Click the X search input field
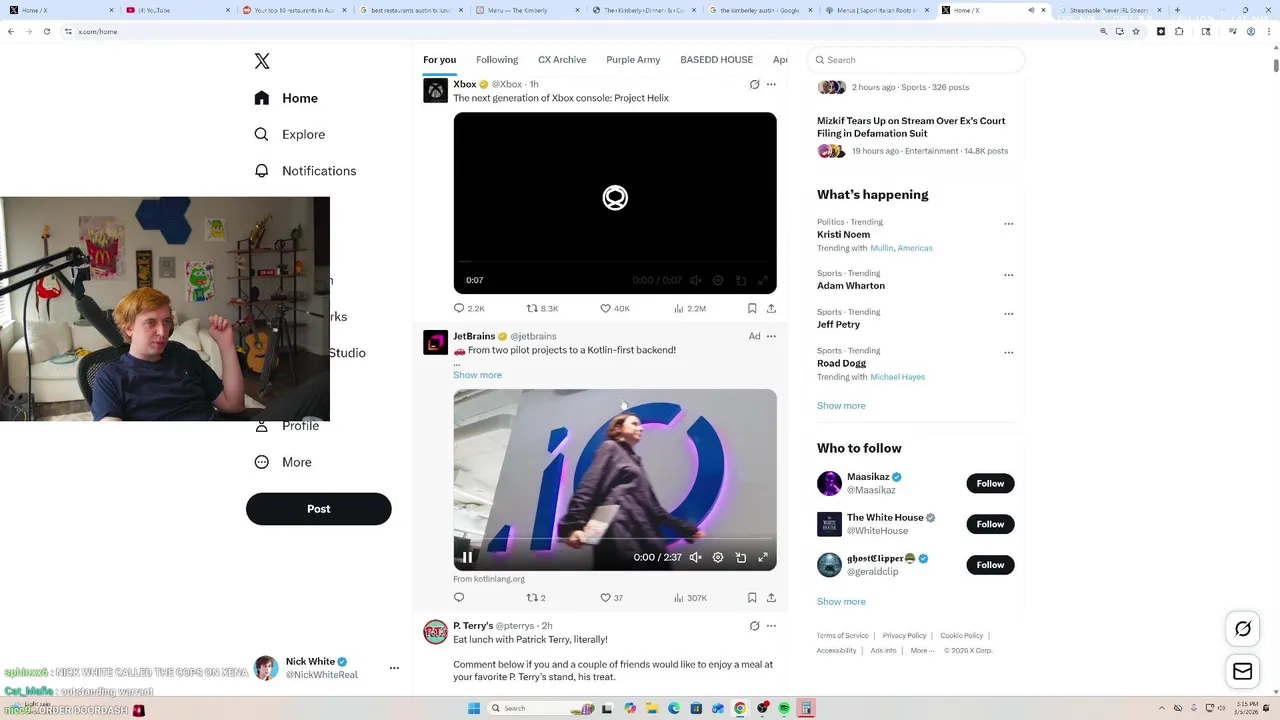 pos(915,60)
